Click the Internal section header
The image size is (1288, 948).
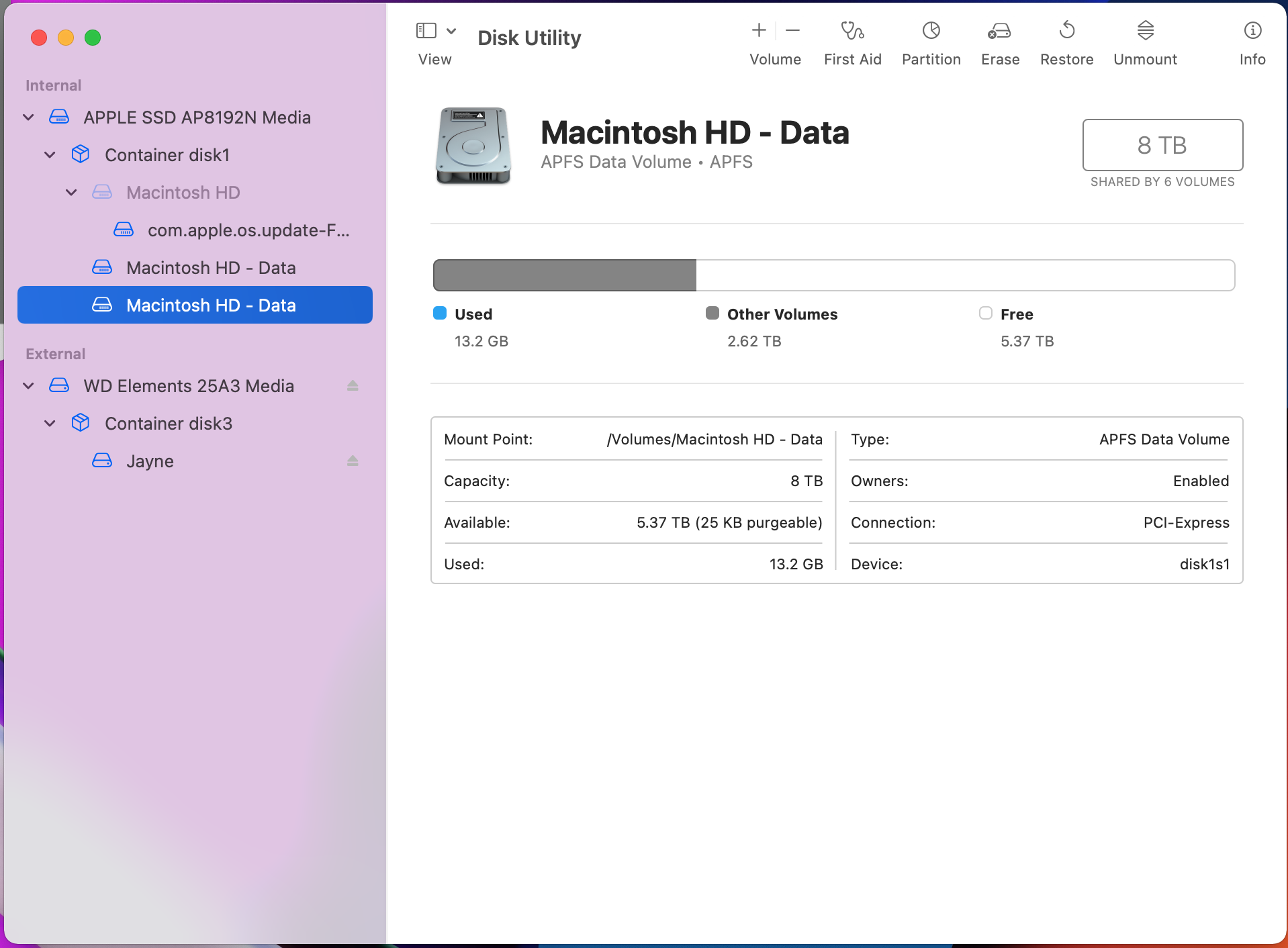coord(53,85)
